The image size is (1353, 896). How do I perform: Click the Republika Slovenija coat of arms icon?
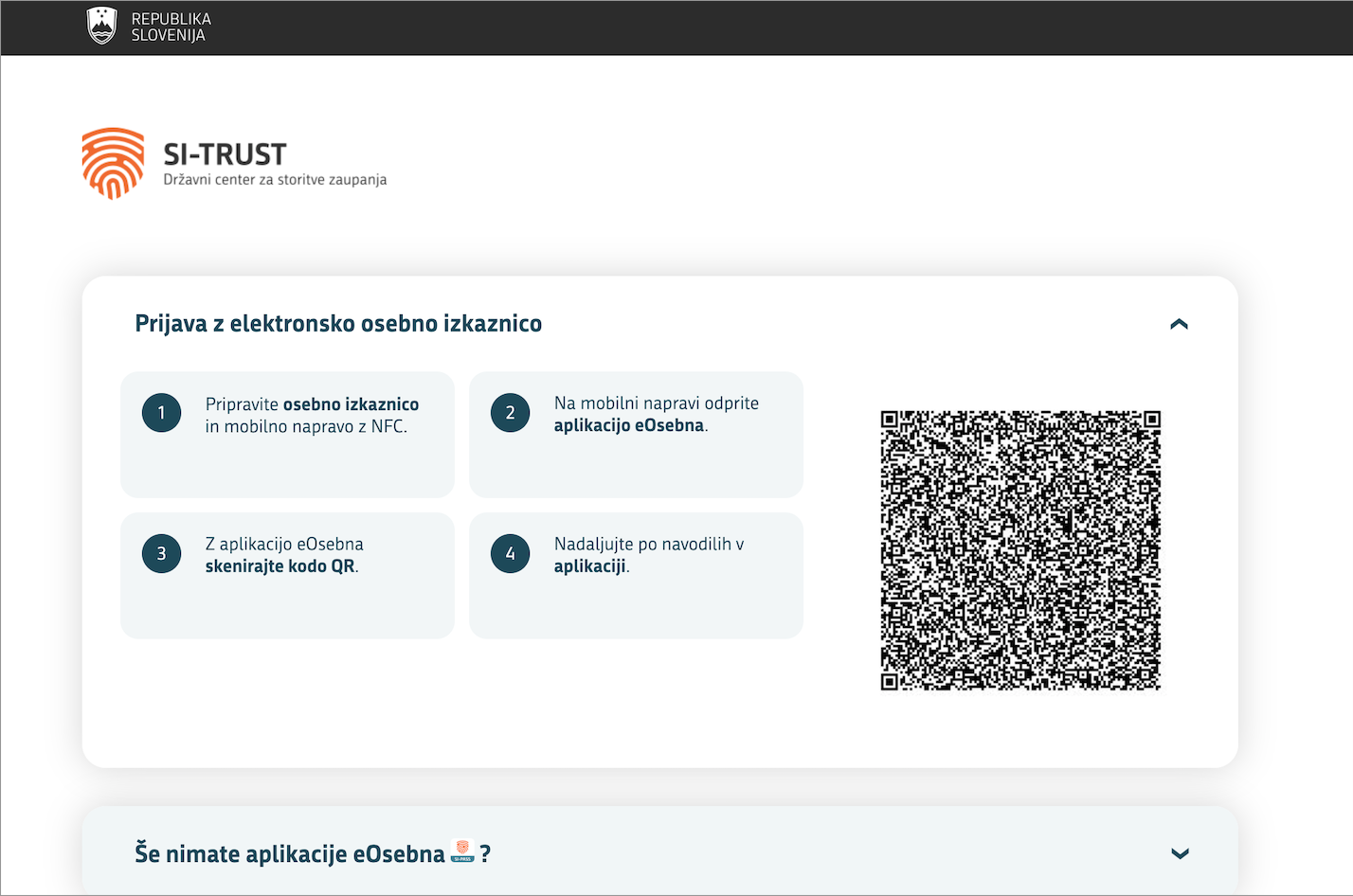coord(101,26)
